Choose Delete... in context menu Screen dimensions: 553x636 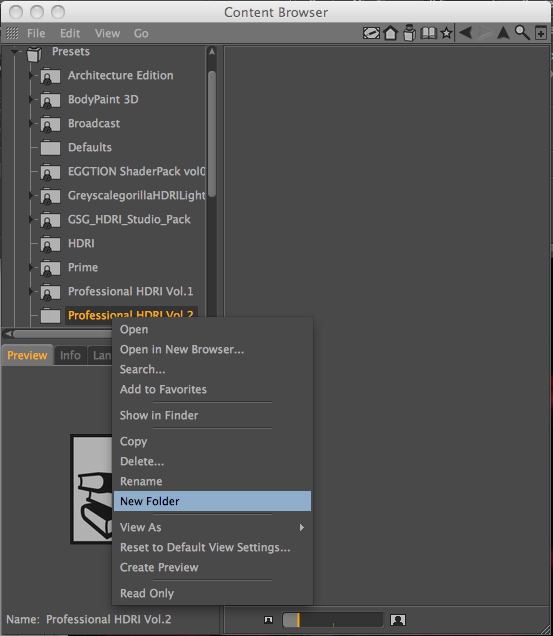point(212,461)
